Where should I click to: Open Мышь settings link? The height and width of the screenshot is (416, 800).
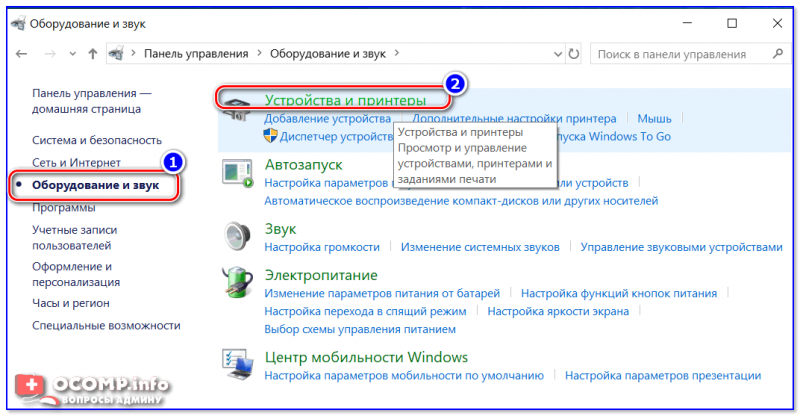[x=654, y=118]
